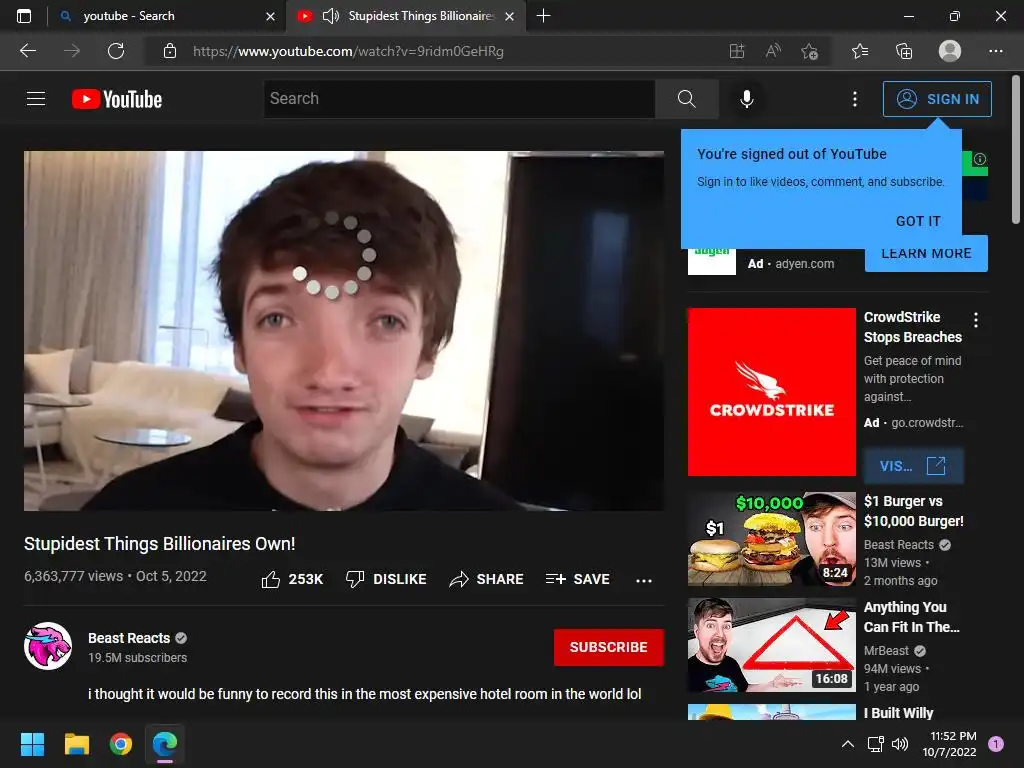Click the browser address bar URL
This screenshot has width=1024, height=768.
tap(348, 51)
